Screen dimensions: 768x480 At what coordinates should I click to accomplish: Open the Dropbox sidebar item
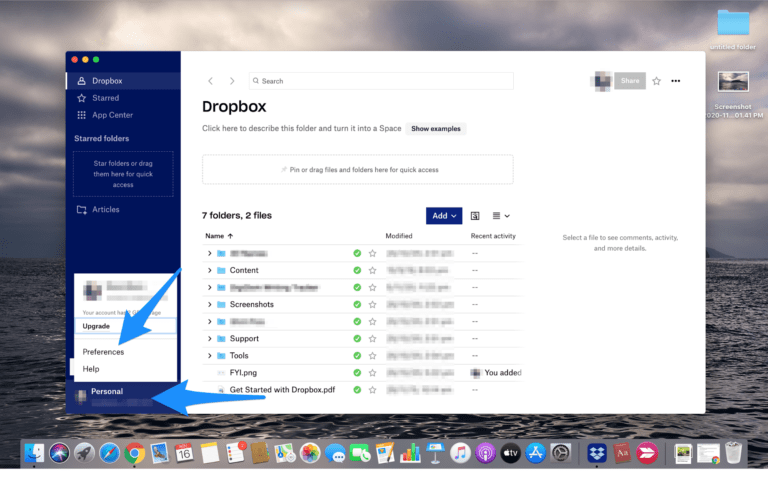123,81
